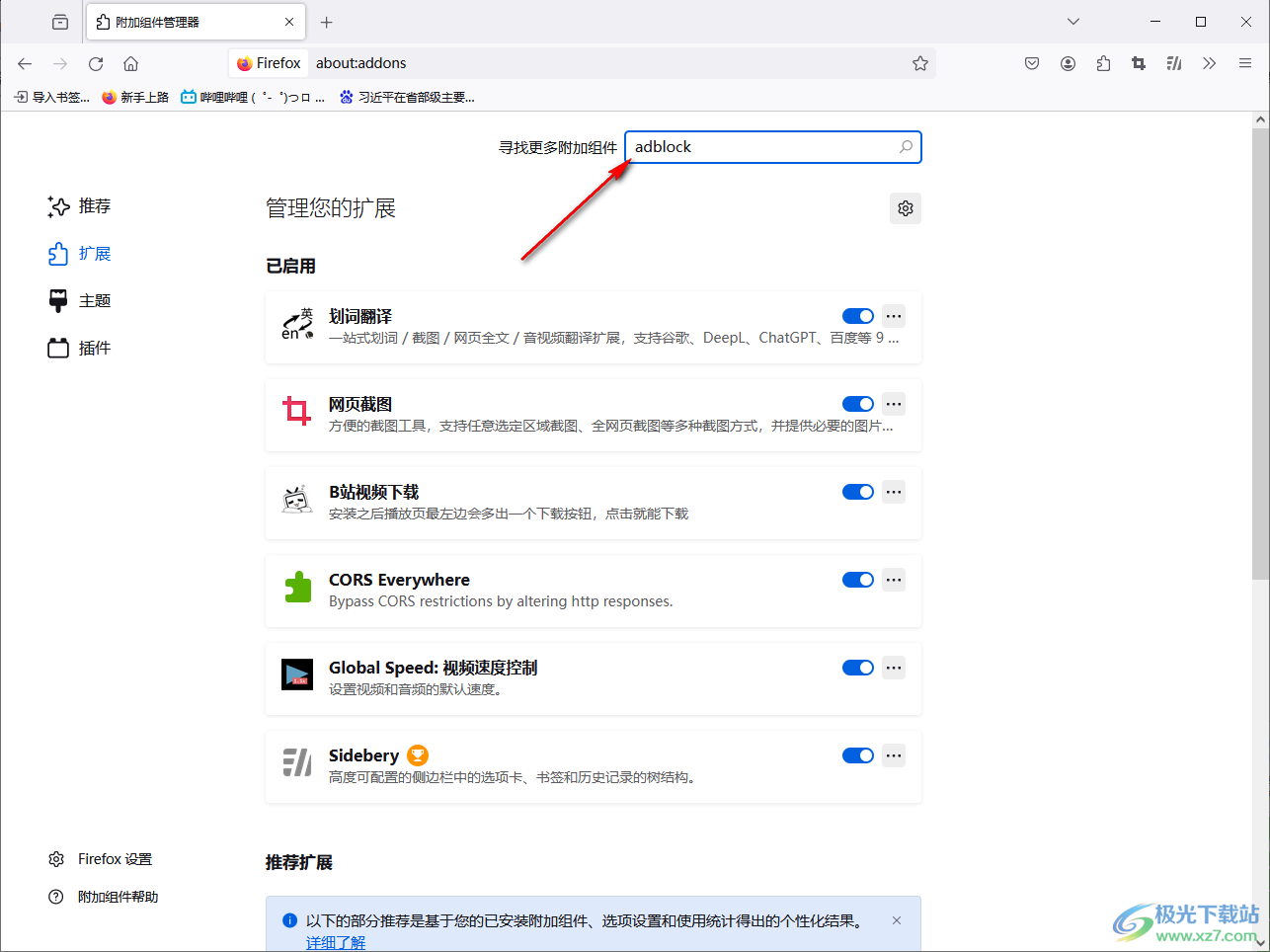Select the 推荐 sidebar category

coord(79,206)
